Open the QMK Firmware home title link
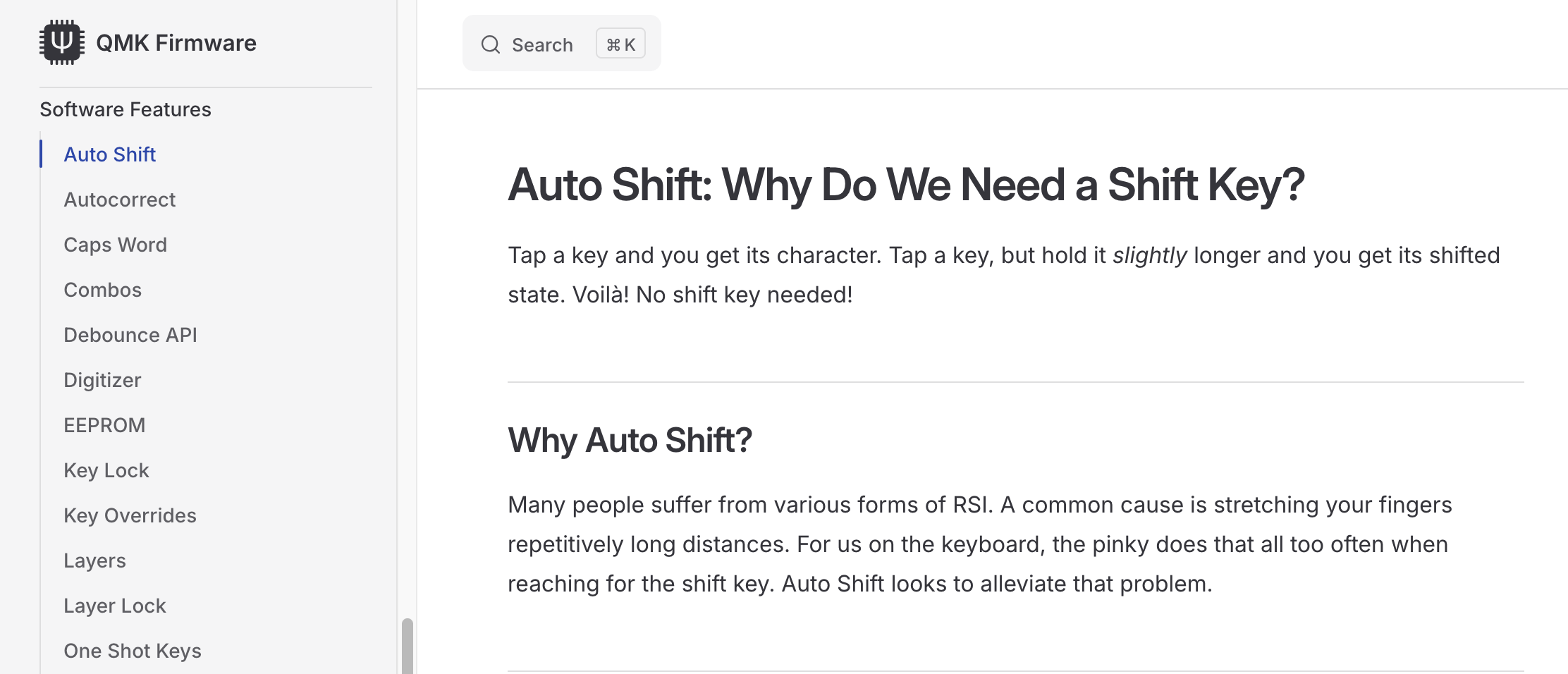Screen dimensions: 1568x674 [176, 42]
